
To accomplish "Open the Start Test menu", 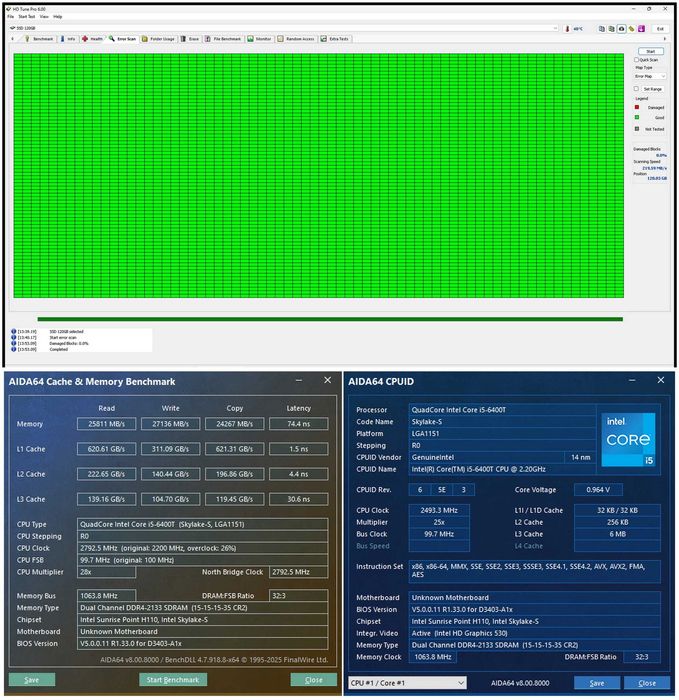I will pyautogui.click(x=26, y=17).
